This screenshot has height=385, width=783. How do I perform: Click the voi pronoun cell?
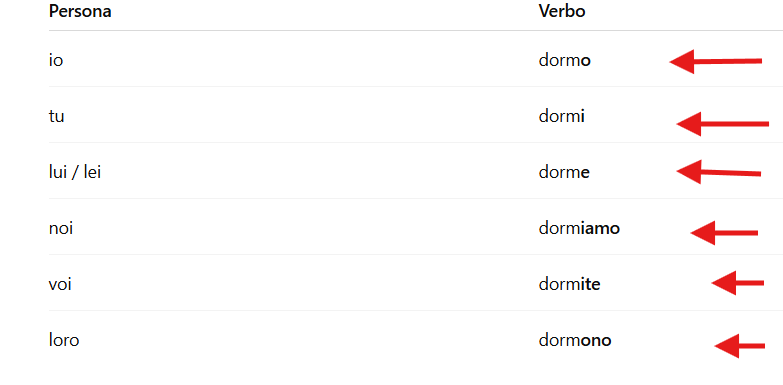point(60,284)
